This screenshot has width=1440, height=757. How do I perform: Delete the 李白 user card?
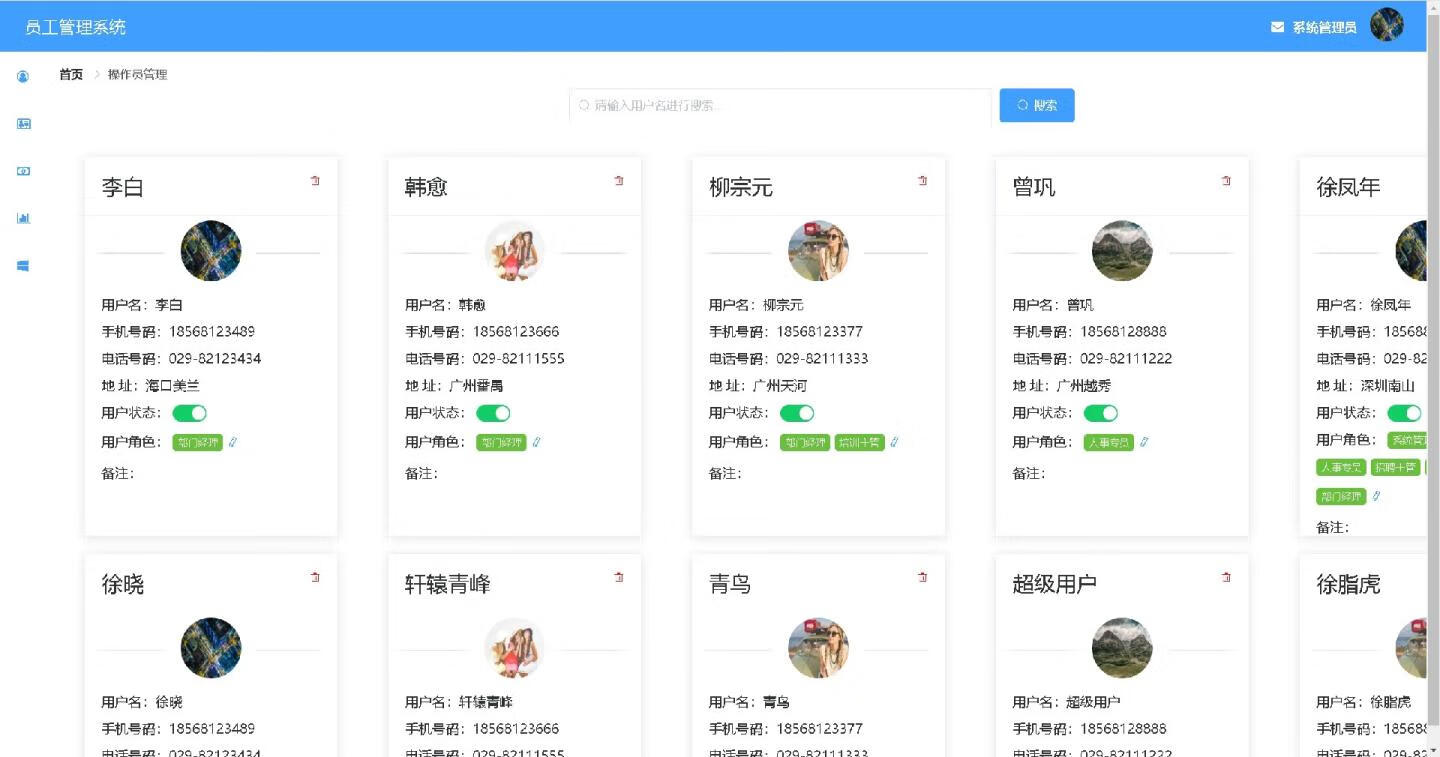click(x=315, y=181)
